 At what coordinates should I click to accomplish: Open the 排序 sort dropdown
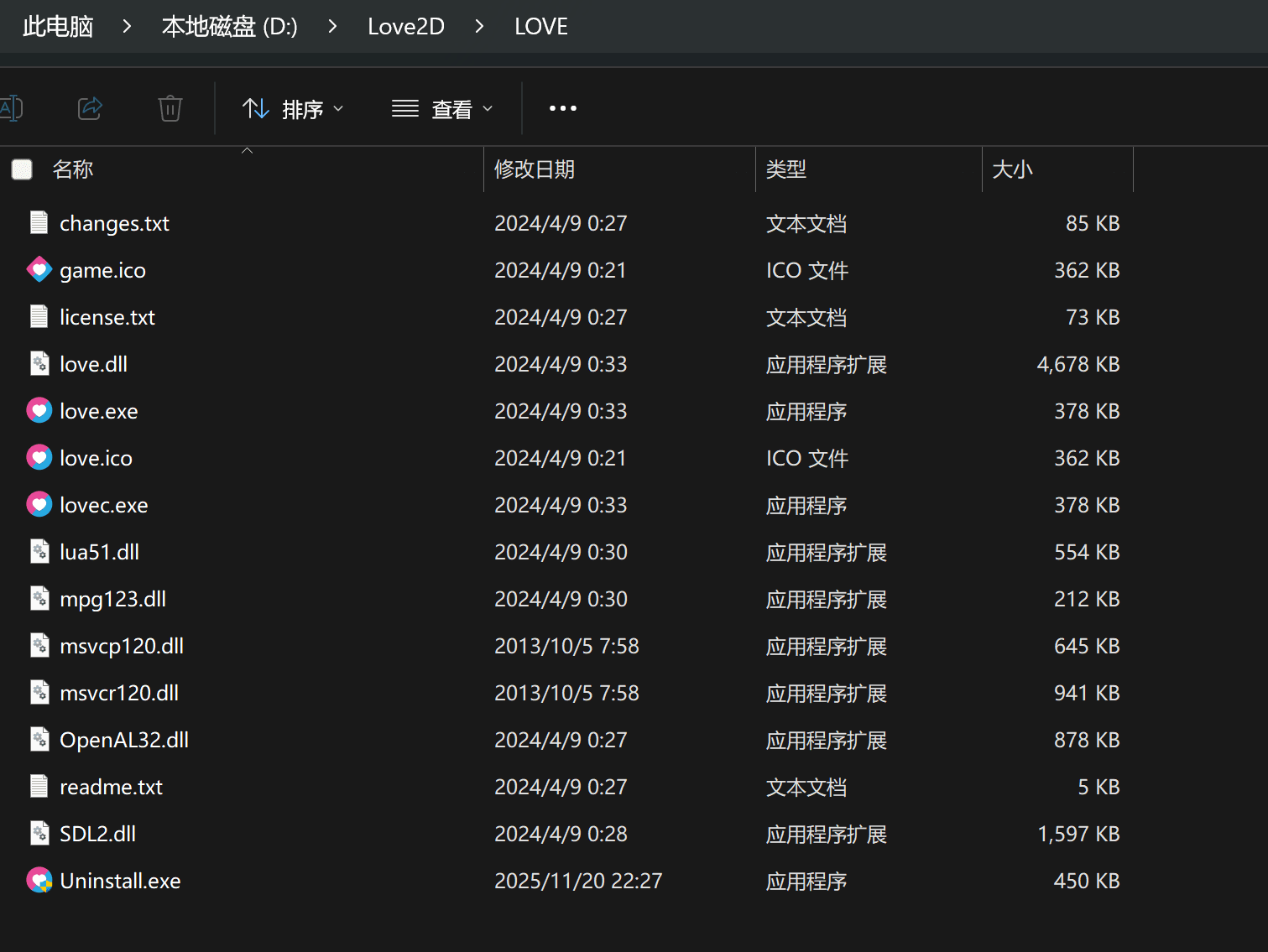point(293,109)
